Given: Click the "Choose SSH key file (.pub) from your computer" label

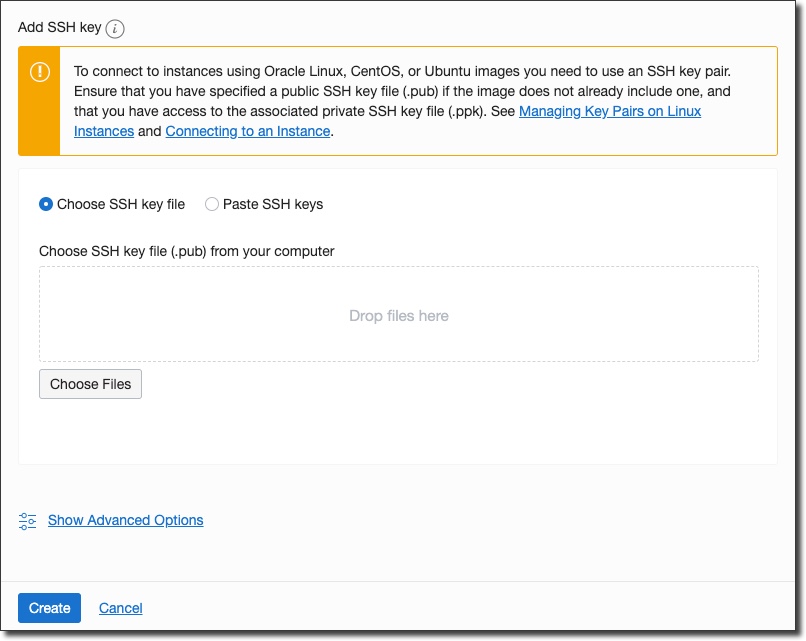Looking at the screenshot, I should coord(186,251).
